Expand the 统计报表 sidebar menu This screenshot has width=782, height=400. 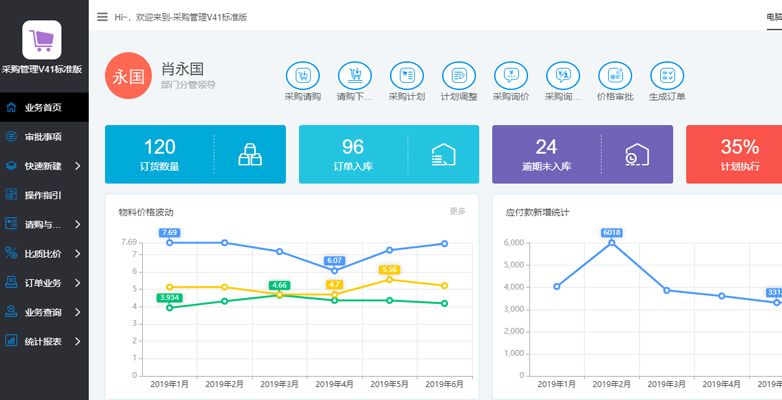[x=44, y=341]
